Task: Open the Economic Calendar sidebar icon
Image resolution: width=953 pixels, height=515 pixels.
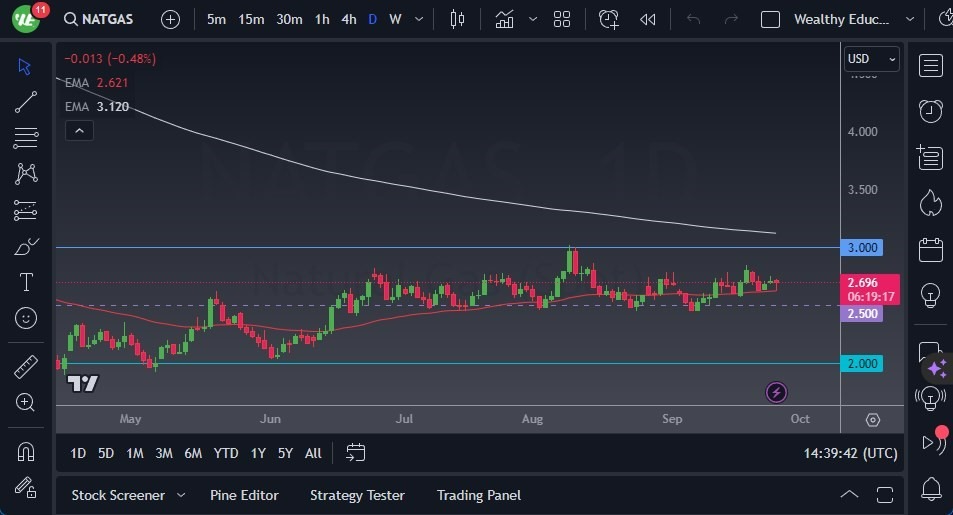Action: coord(931,249)
